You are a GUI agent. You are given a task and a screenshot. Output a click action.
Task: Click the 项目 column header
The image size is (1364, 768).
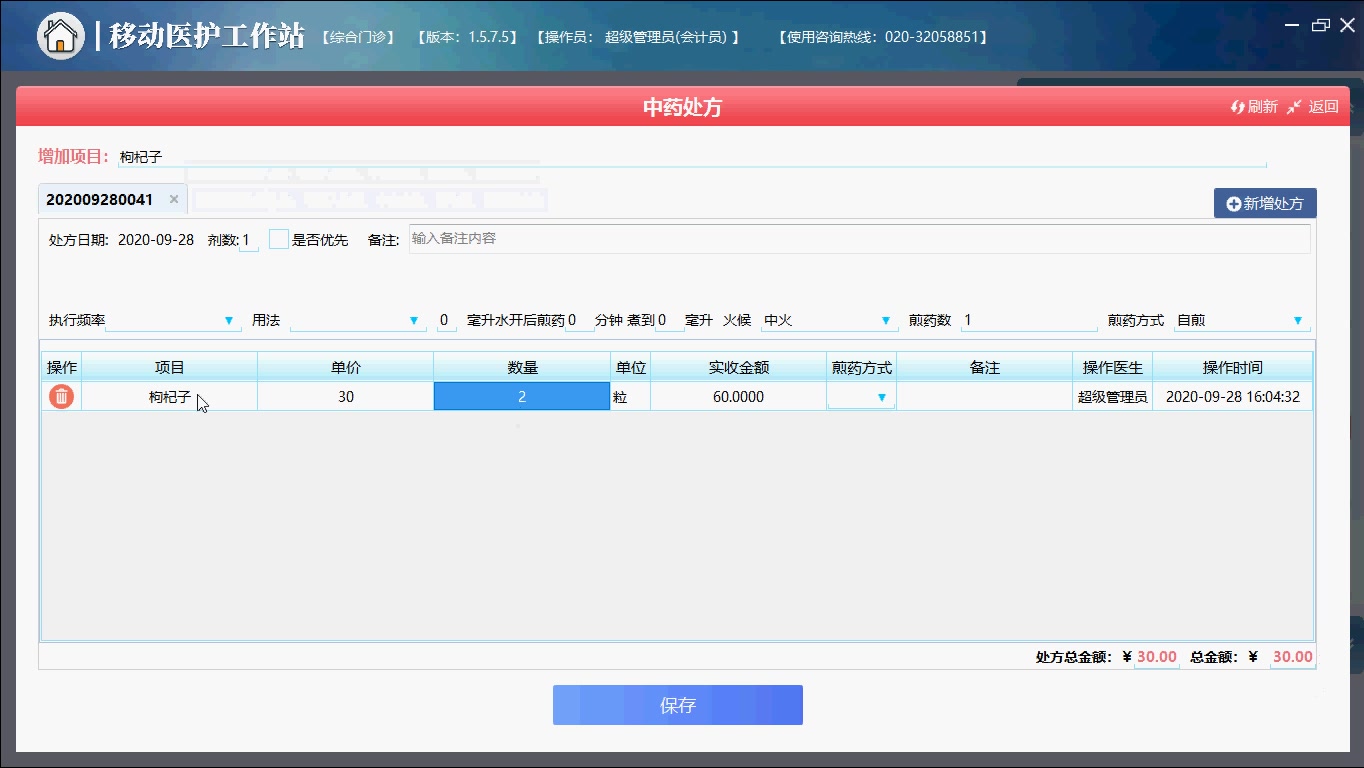[170, 367]
